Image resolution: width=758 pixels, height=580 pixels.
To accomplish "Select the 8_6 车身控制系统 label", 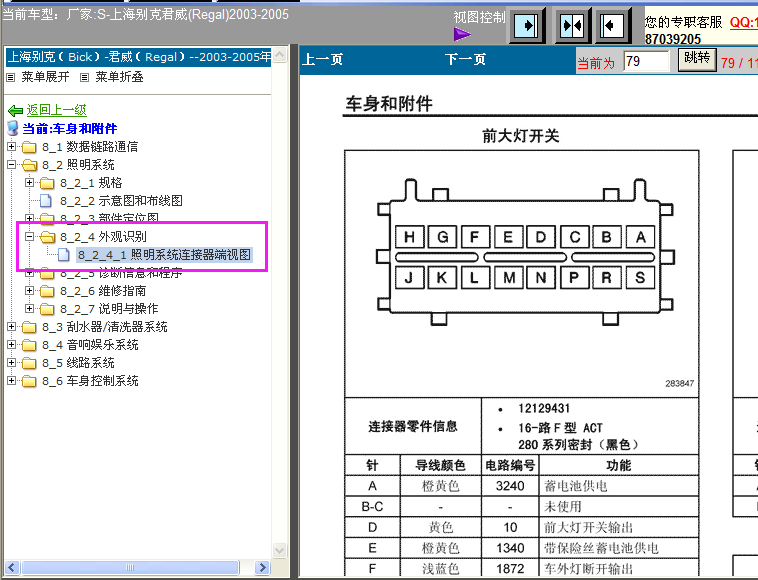I will (x=90, y=381).
